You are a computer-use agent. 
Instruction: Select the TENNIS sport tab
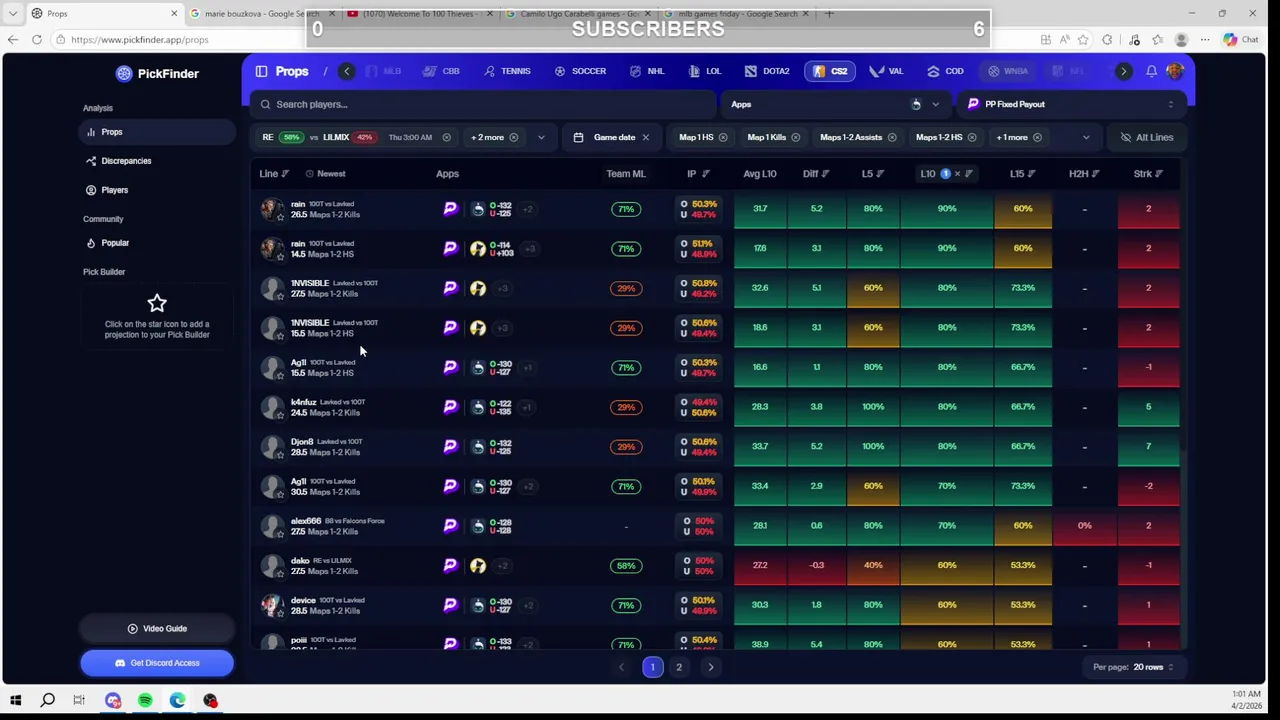tap(507, 71)
